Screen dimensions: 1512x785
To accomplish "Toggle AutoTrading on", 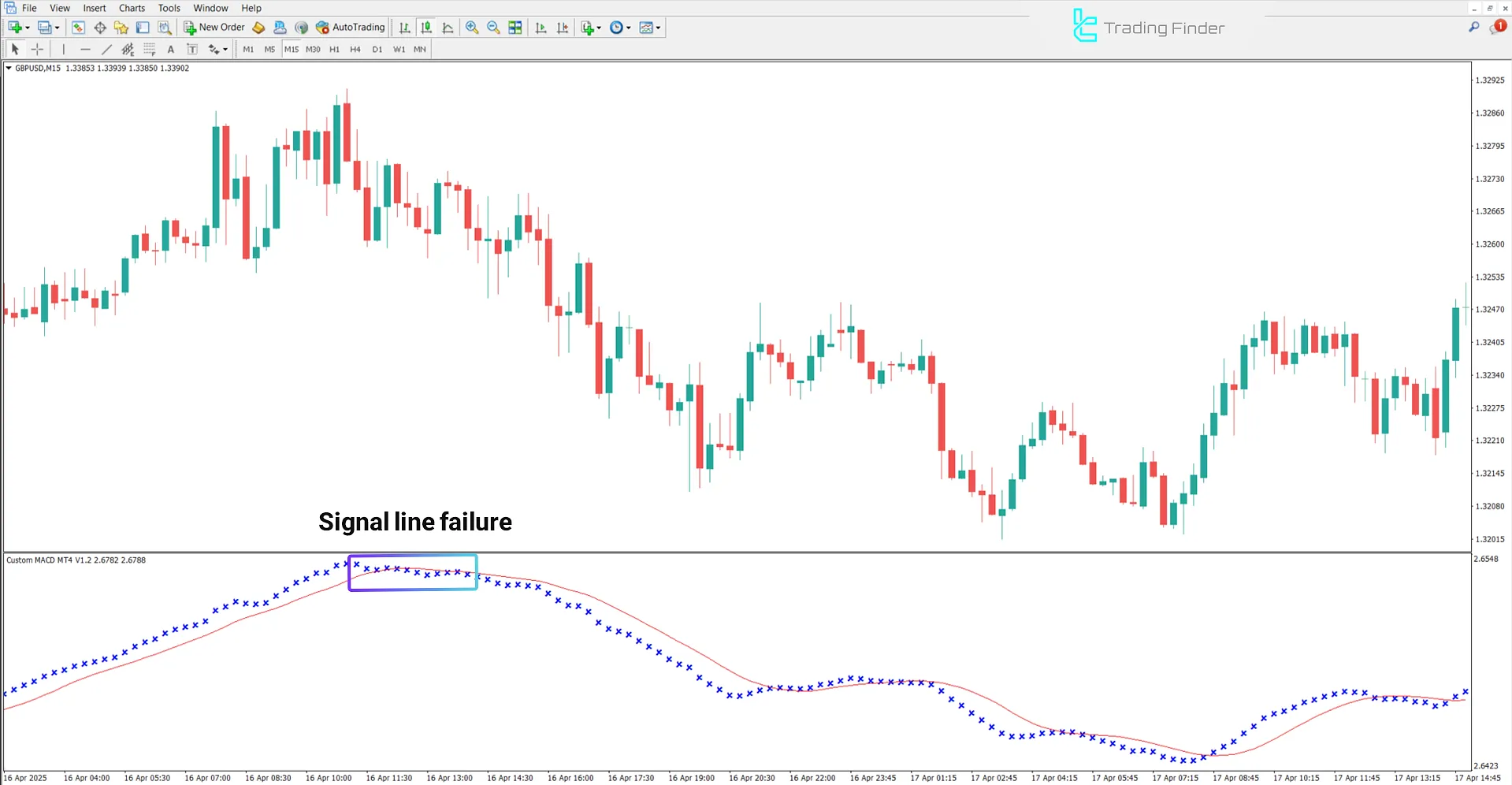I will point(350,27).
